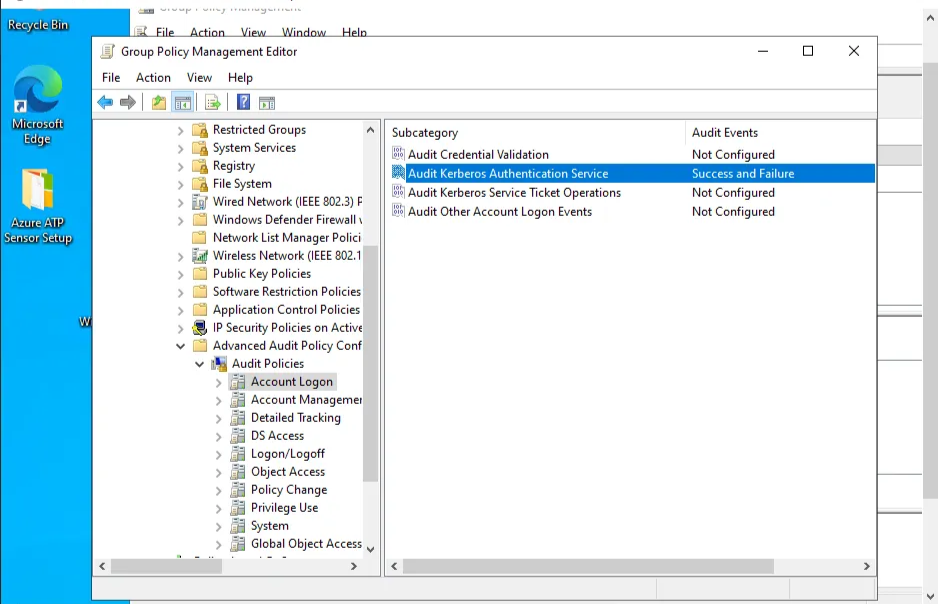This screenshot has width=938, height=604.
Task: Click the Global Object Access category icon
Action: (238, 544)
